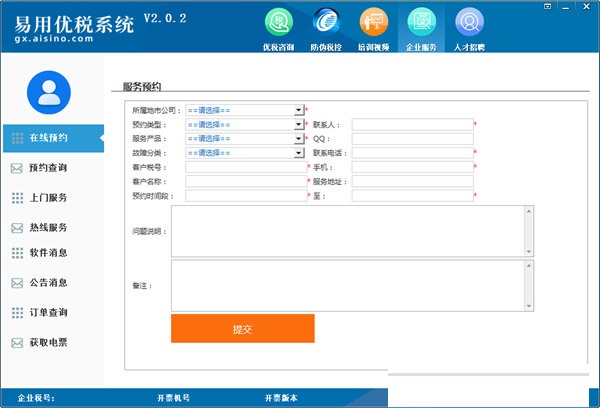The width and height of the screenshot is (600, 408).
Task: Click the 客户名称 input field
Action: coord(246,181)
